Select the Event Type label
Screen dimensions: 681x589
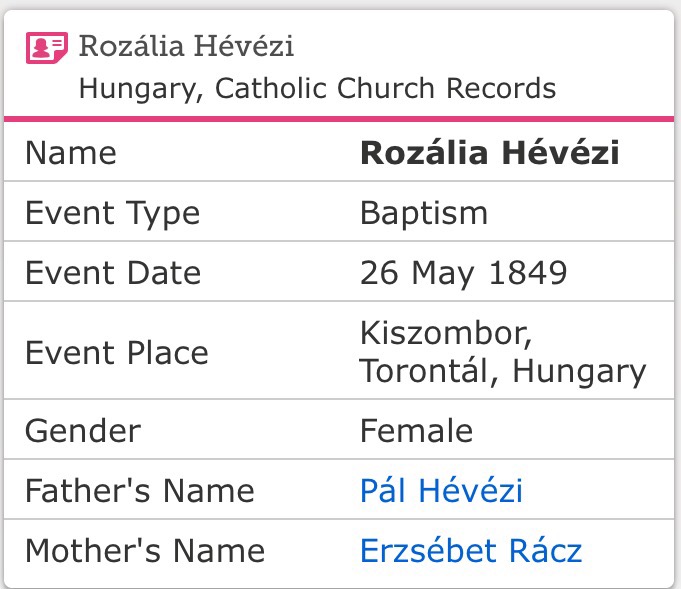click(x=112, y=213)
